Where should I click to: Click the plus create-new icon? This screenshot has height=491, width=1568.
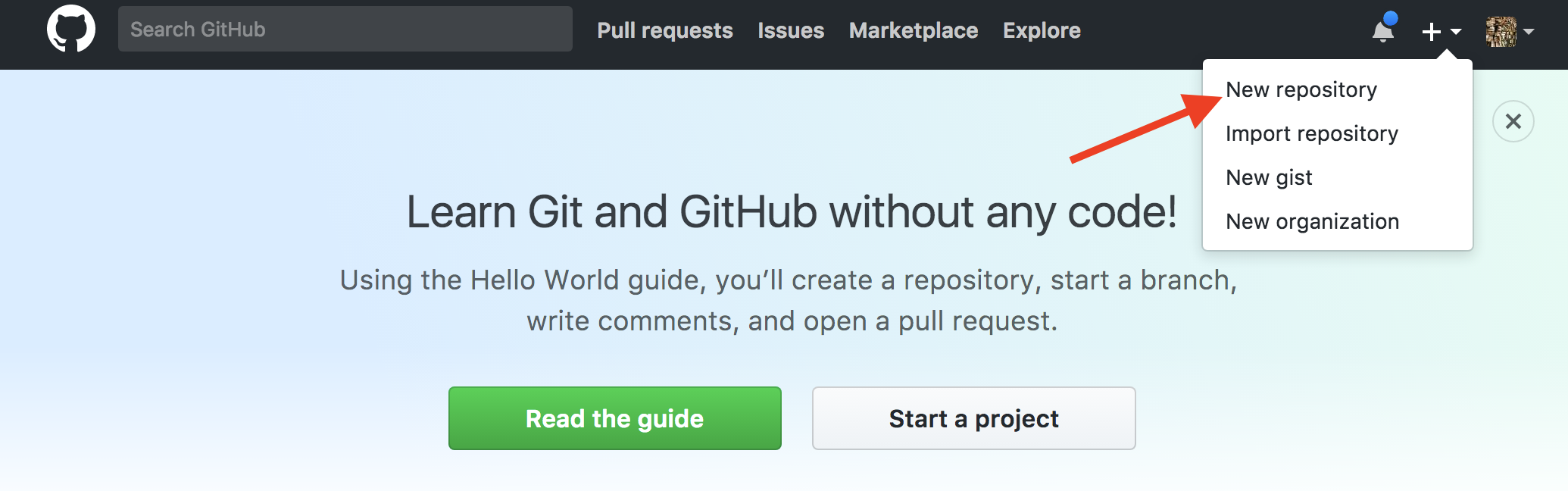click(1431, 31)
